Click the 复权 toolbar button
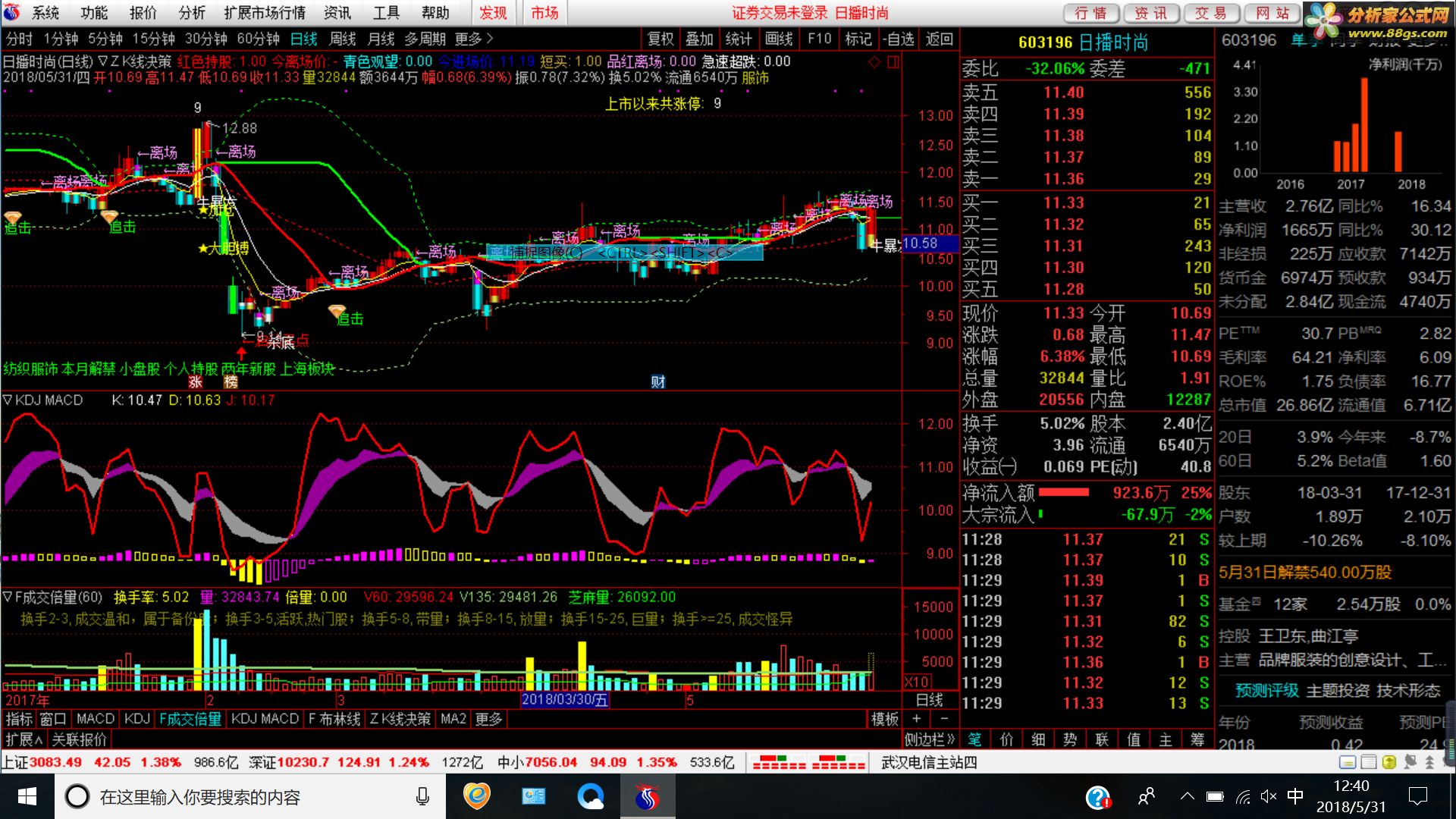 tap(660, 39)
